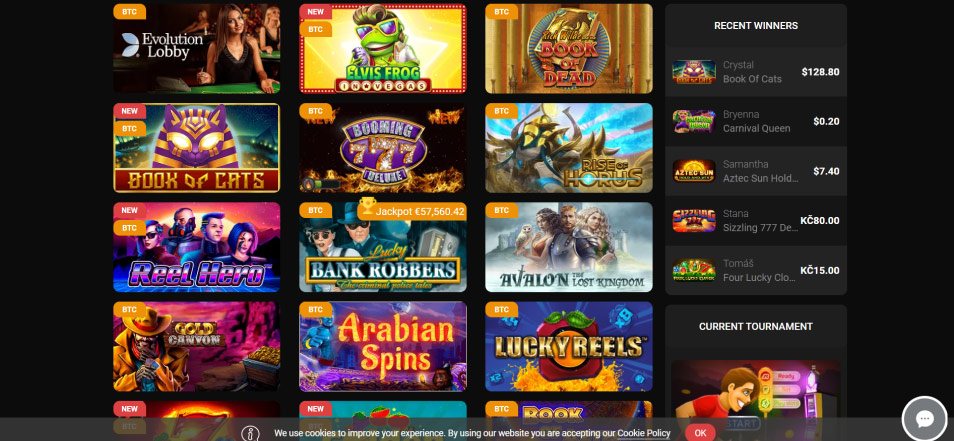Select the Rise of Horus game

[569, 148]
